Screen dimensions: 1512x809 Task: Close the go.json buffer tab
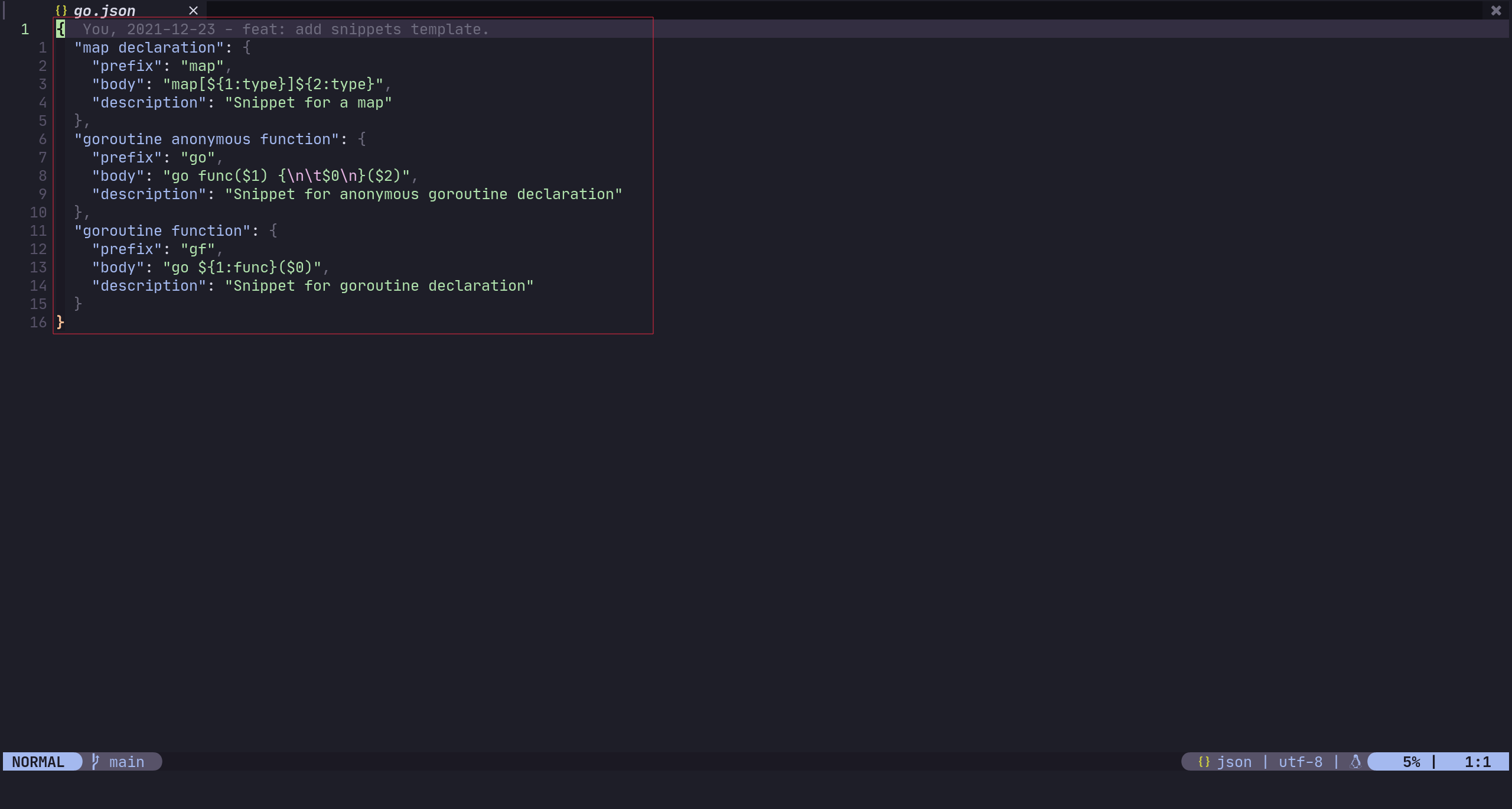[193, 11]
